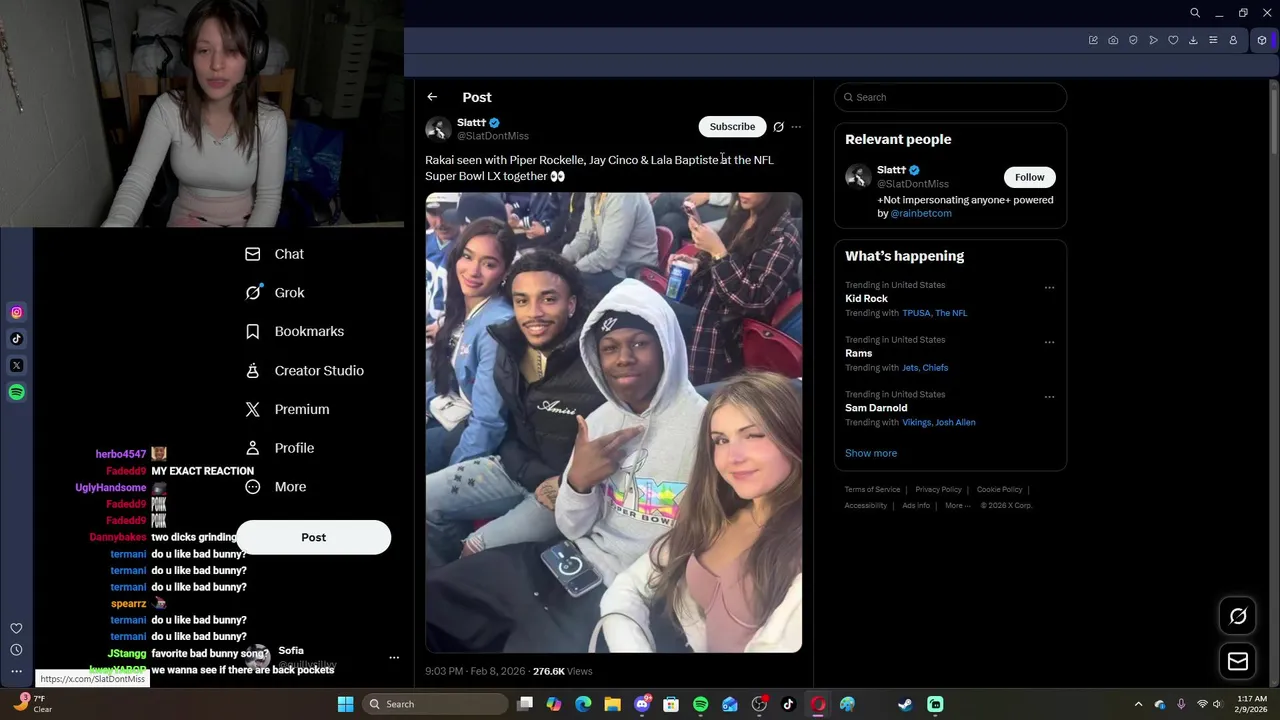The height and width of the screenshot is (720, 1280).
Task: Click the page vertical scrollbar
Action: pos(1273,120)
